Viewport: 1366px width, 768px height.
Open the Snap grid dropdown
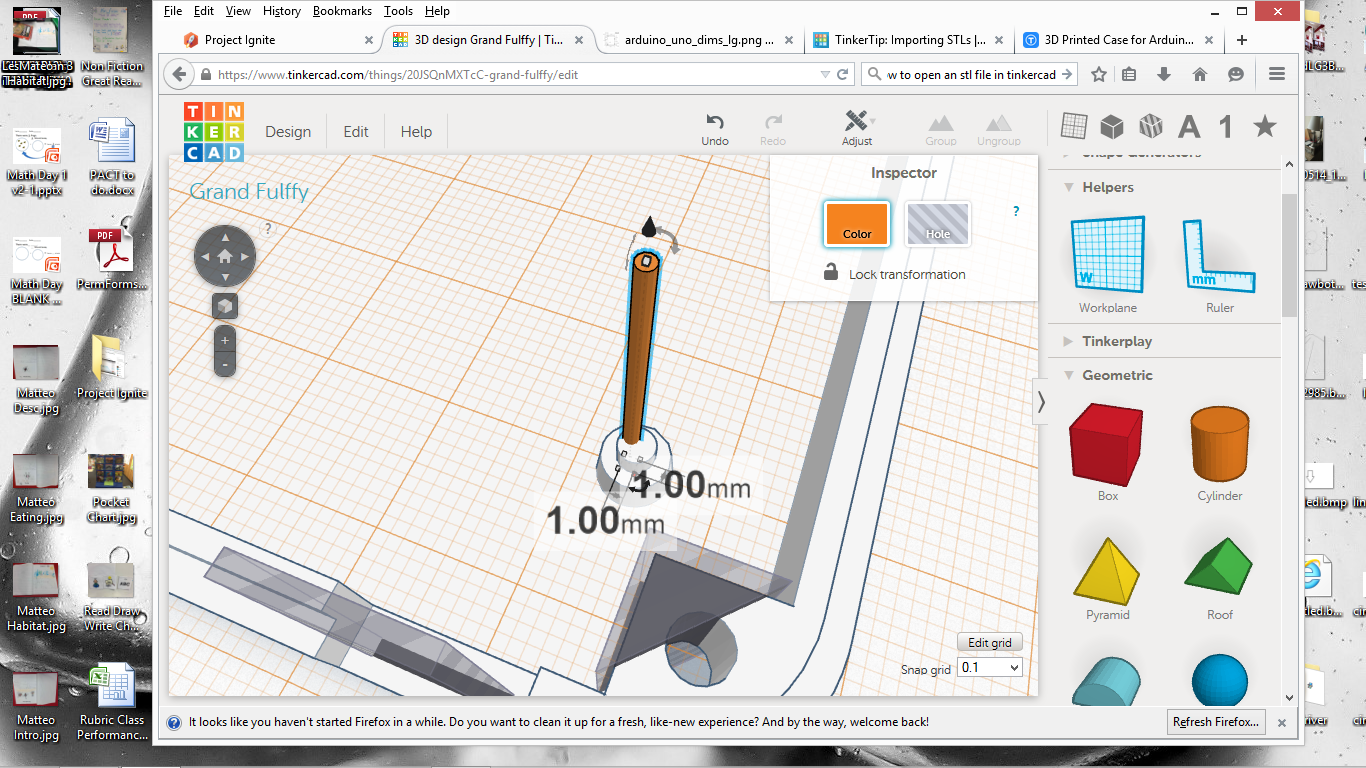990,667
